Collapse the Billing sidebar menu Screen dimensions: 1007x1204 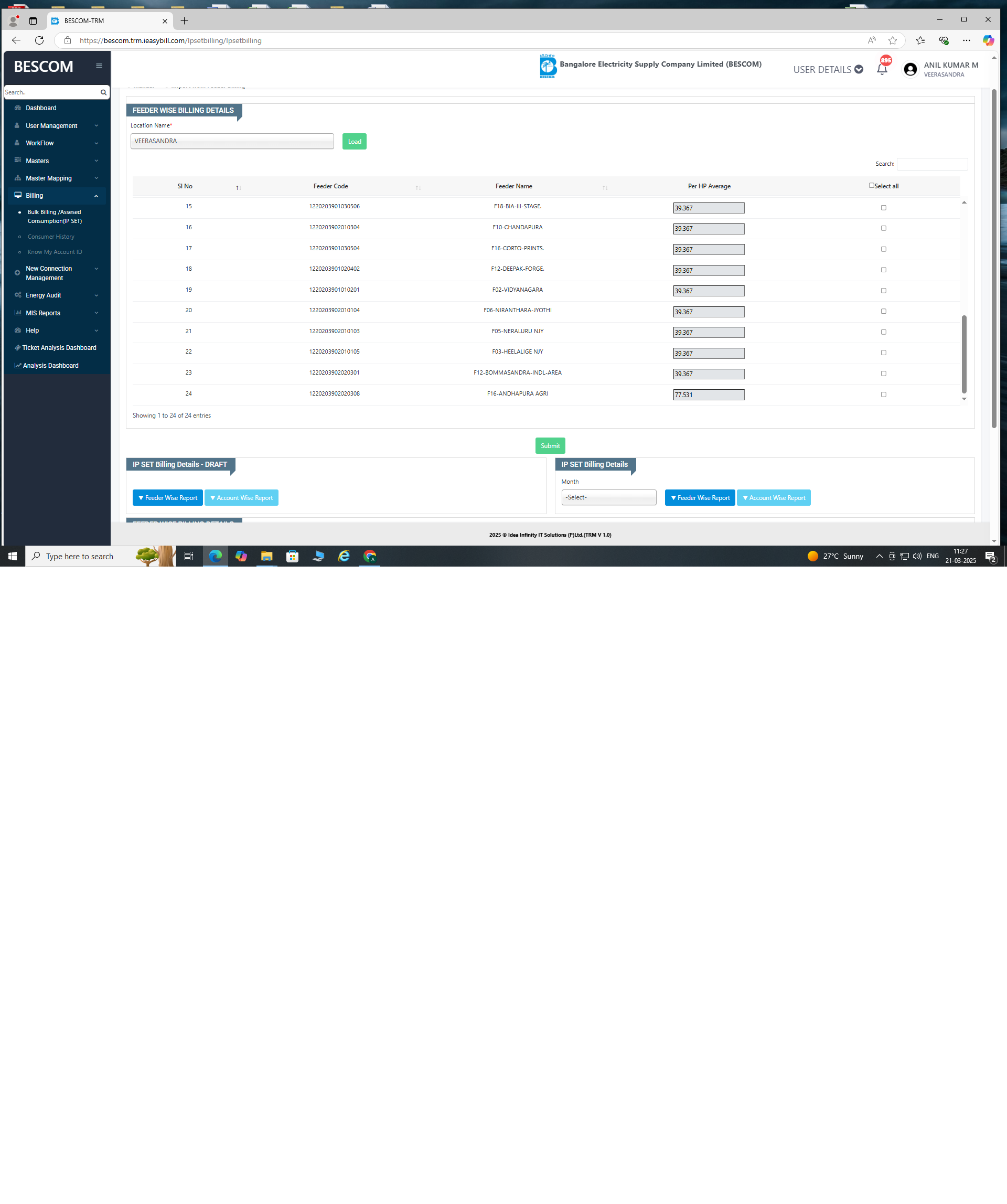pos(56,196)
